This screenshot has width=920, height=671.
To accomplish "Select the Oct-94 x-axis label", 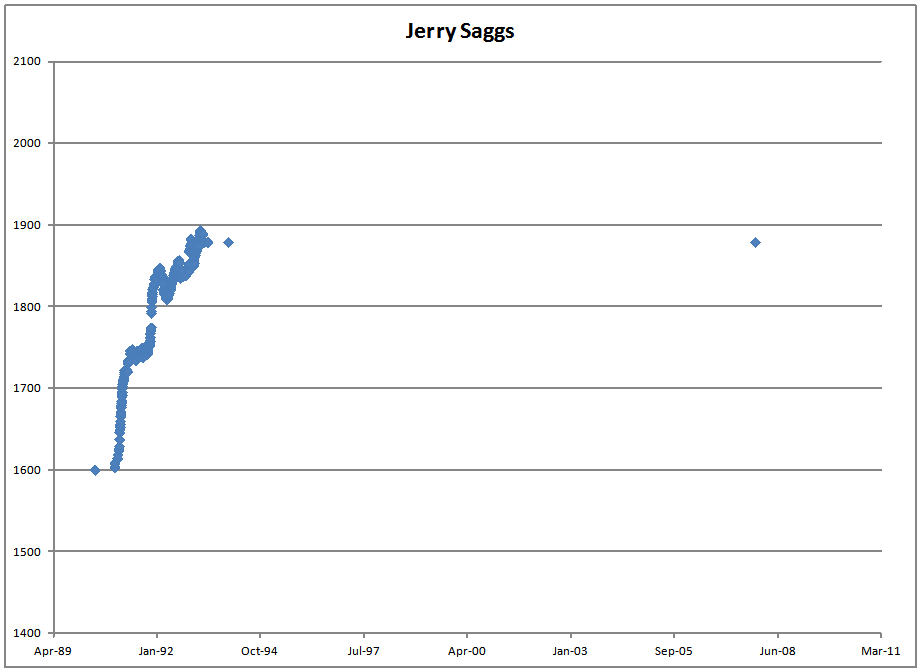I will 260,650.
